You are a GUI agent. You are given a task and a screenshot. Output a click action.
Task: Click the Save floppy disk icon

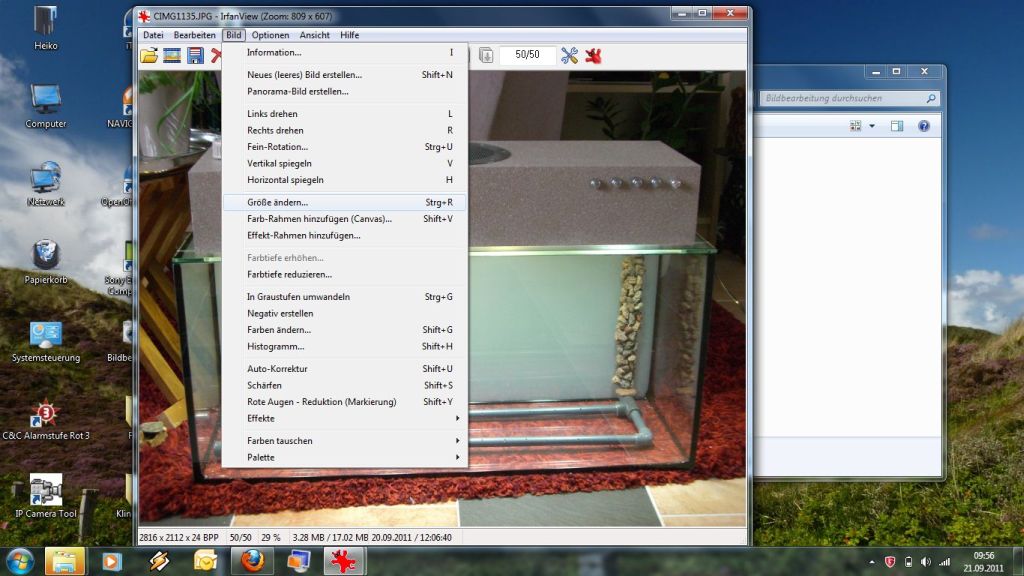[x=195, y=56]
